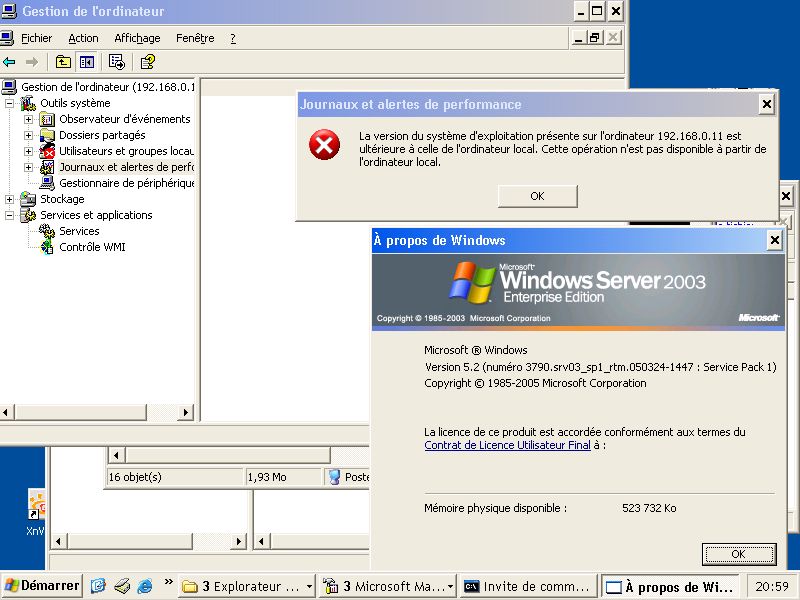Expand Journaux et alertes de performance node
The width and height of the screenshot is (800, 600).
click(x=29, y=167)
